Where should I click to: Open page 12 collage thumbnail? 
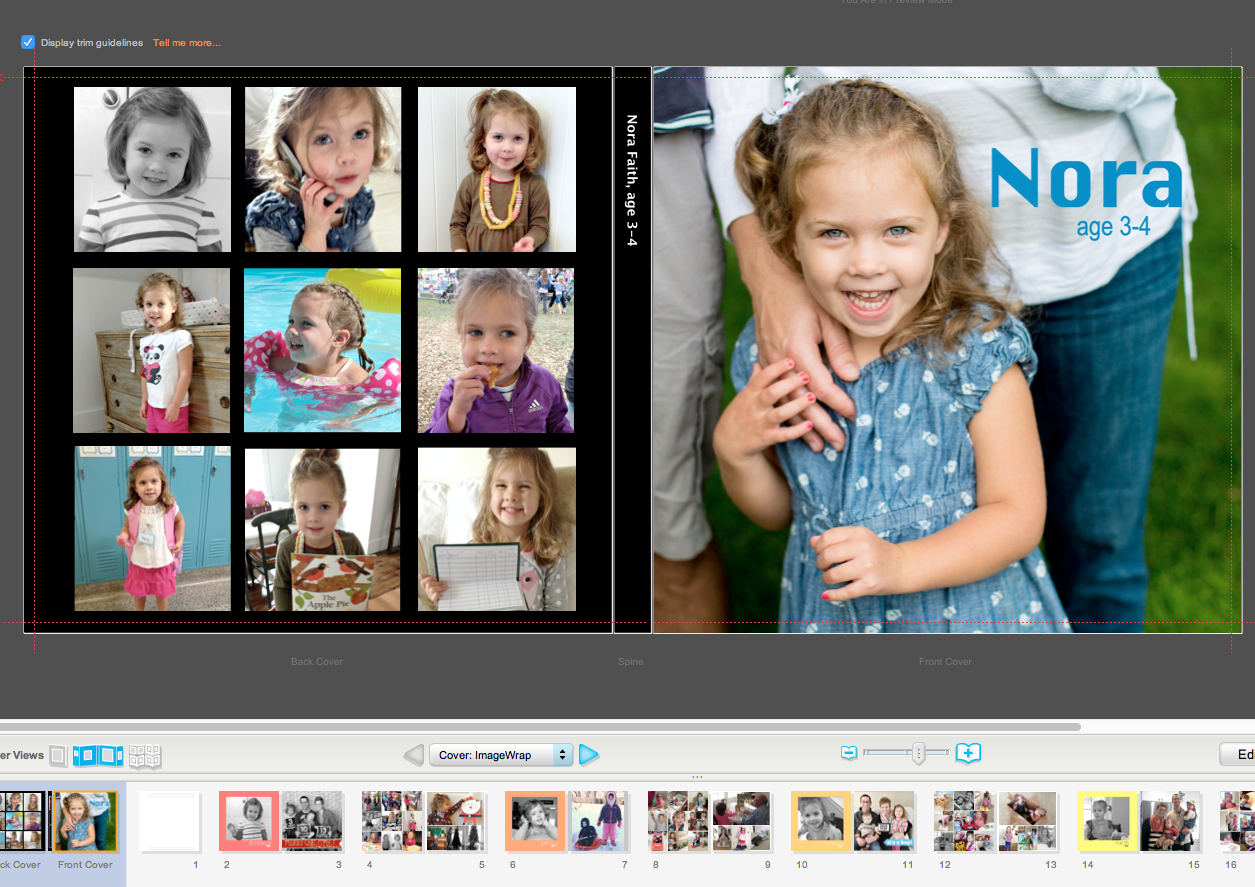964,822
